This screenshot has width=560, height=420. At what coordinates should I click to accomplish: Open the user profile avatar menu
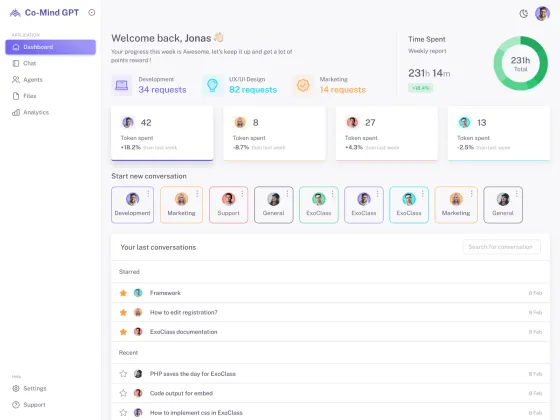[x=542, y=14]
